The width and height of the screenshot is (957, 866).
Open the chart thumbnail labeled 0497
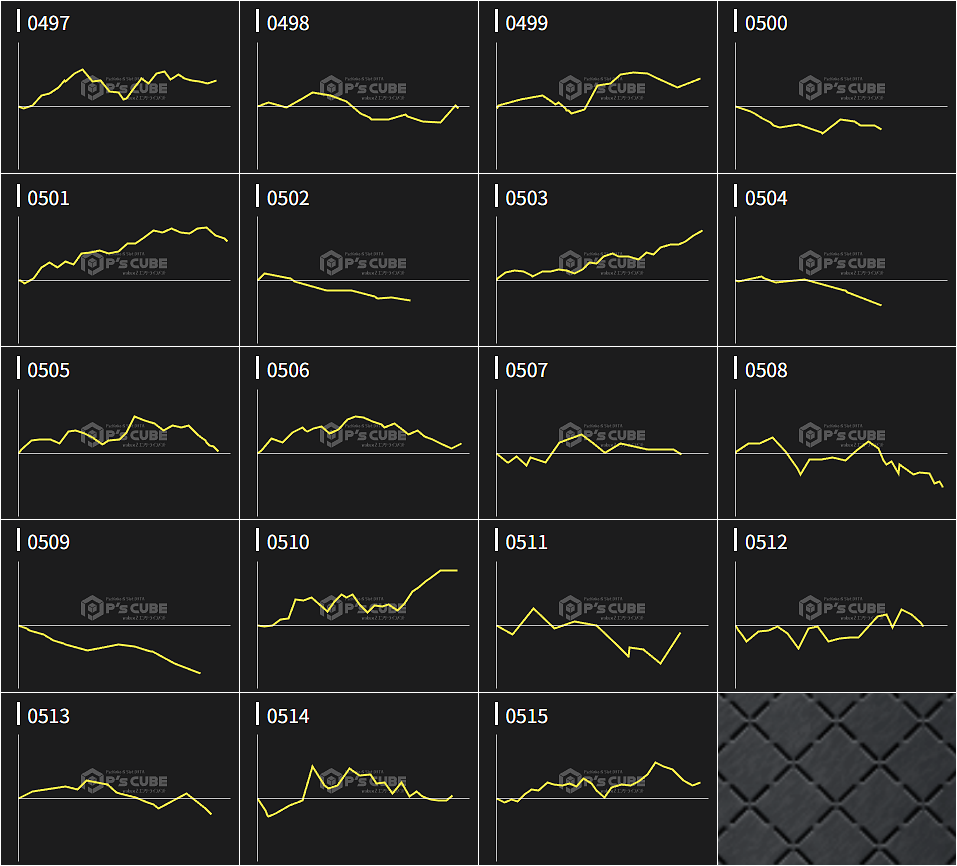coord(120,88)
